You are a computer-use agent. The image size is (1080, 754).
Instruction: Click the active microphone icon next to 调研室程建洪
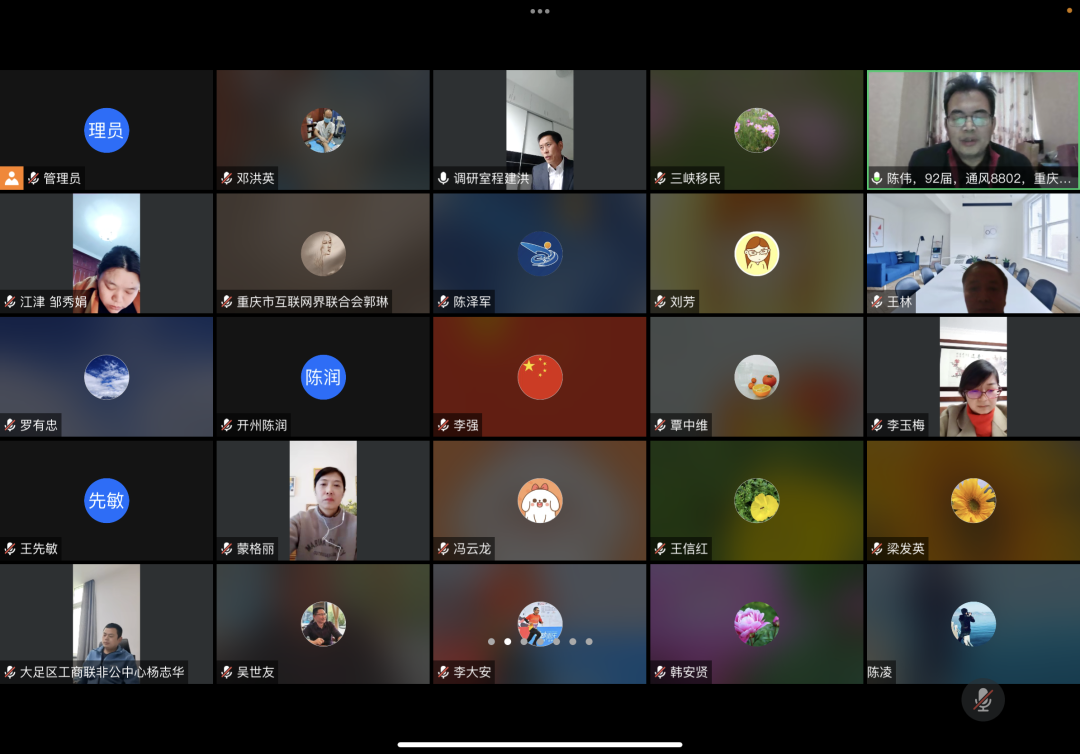coord(443,178)
